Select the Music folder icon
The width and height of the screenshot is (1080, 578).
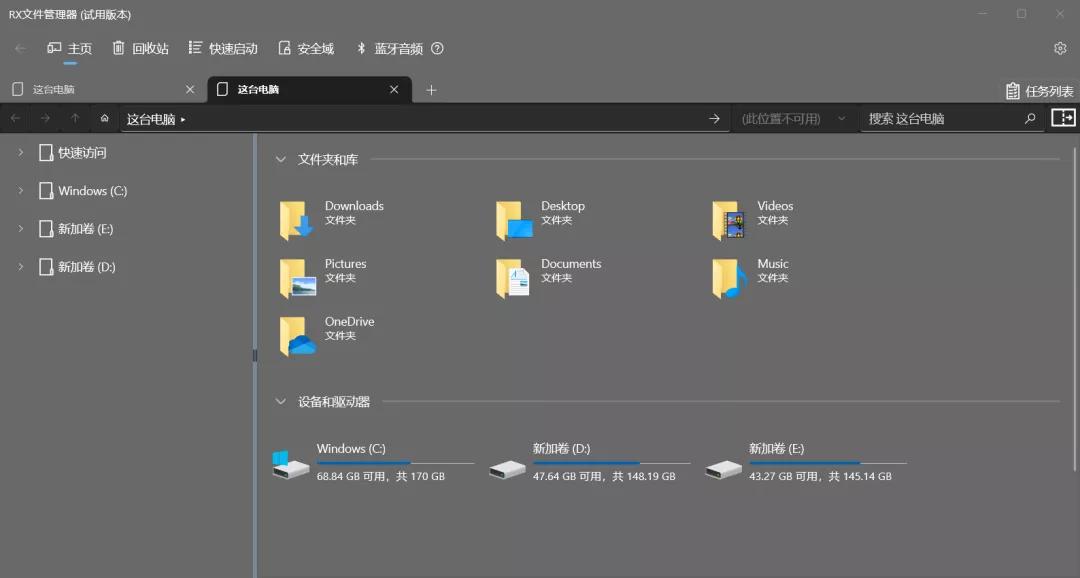729,278
